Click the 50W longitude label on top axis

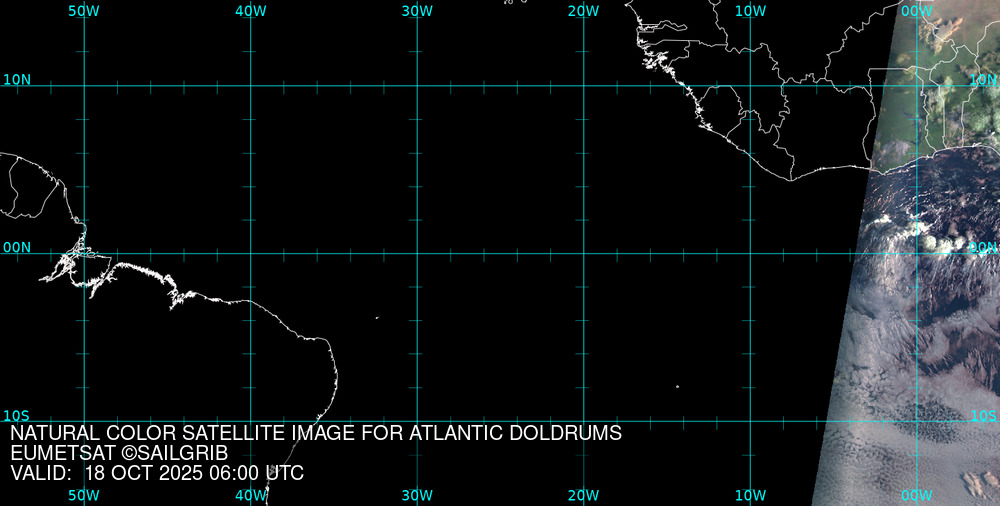84,11
